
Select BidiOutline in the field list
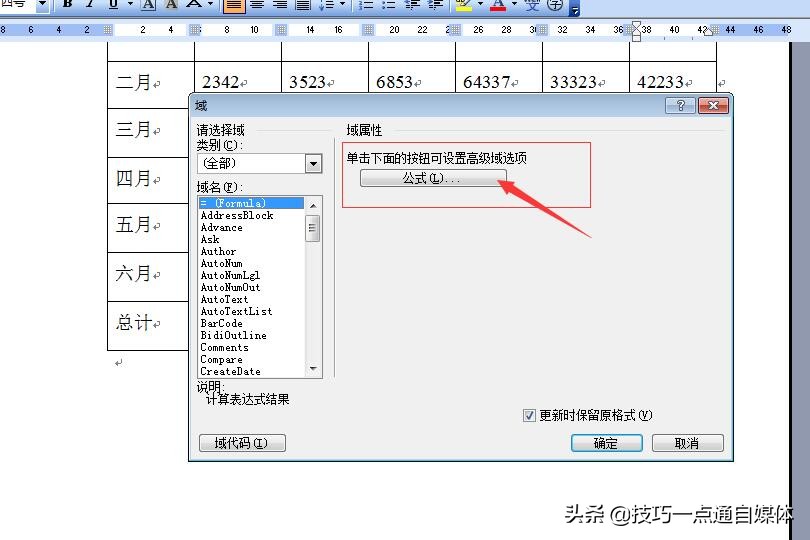click(251, 335)
